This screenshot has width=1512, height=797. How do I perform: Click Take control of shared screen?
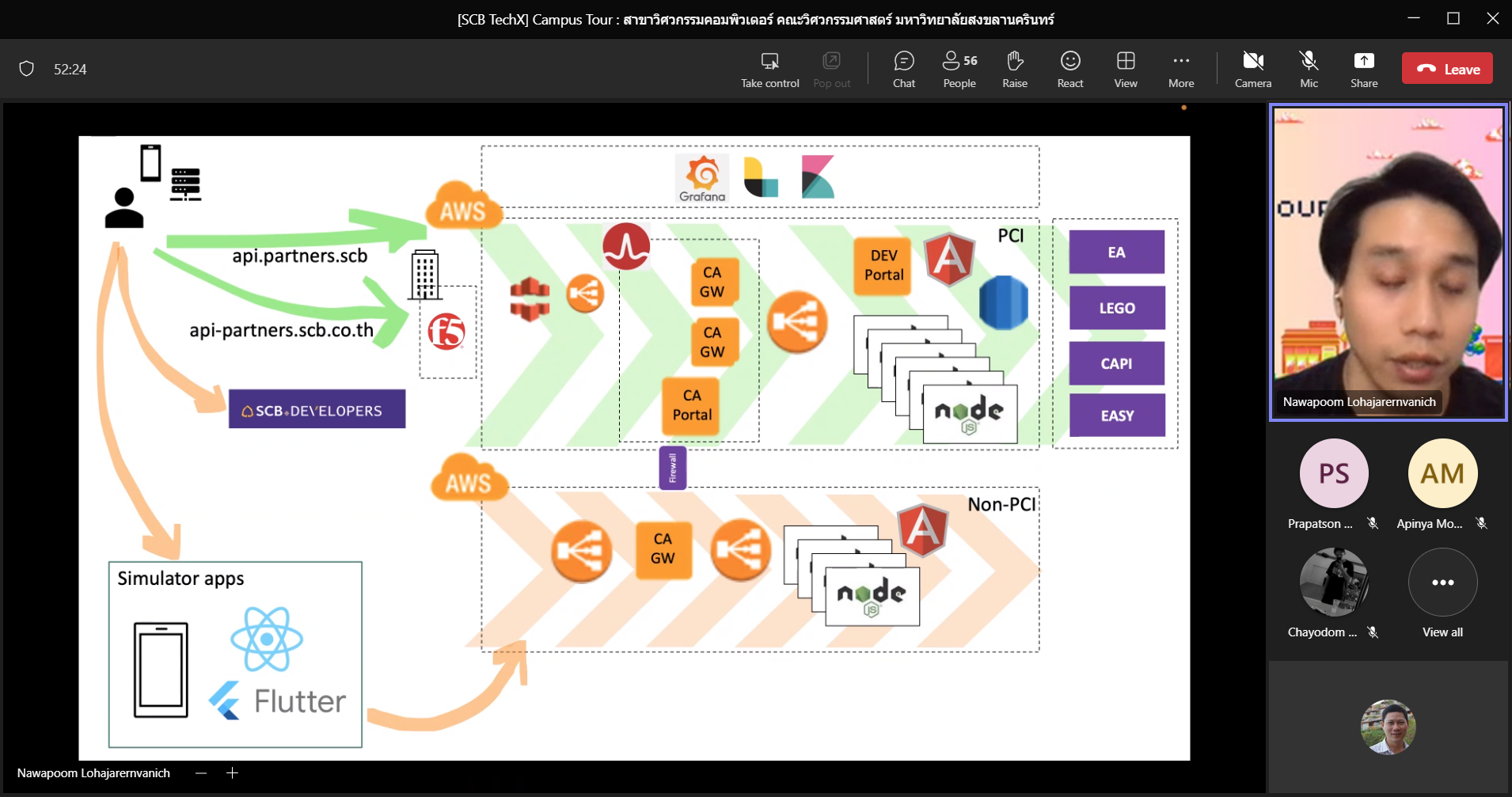(x=769, y=70)
